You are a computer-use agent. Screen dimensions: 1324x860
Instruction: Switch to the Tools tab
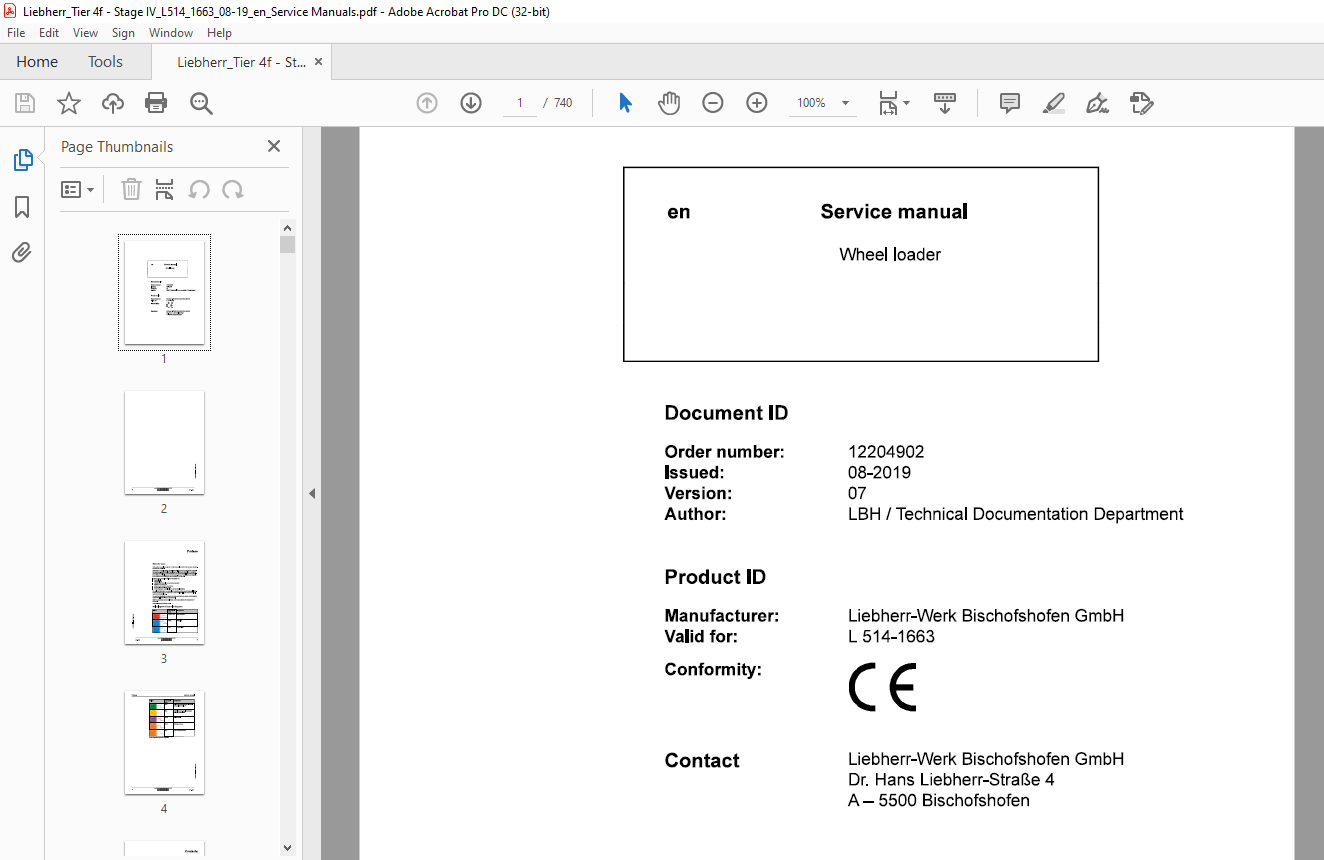[105, 62]
